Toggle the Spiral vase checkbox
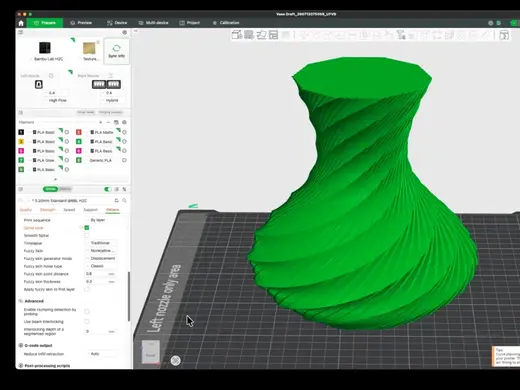 click(87, 228)
